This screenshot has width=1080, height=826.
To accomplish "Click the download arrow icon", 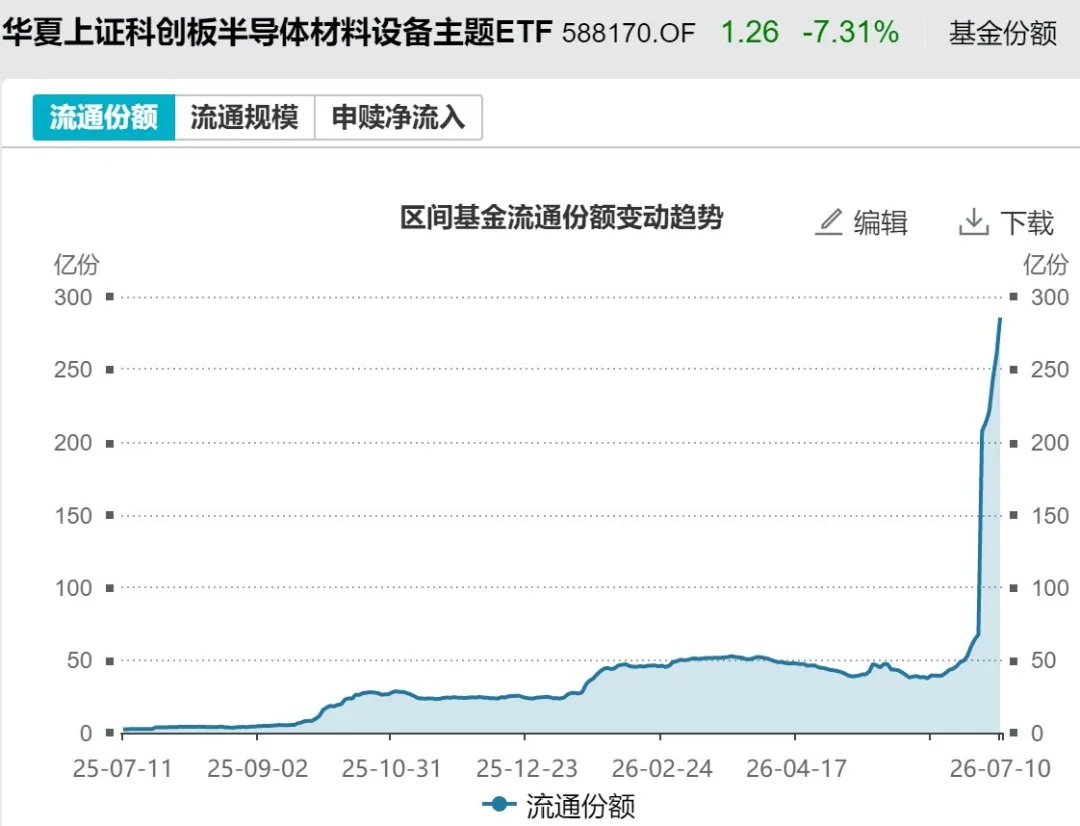I will pos(973,222).
